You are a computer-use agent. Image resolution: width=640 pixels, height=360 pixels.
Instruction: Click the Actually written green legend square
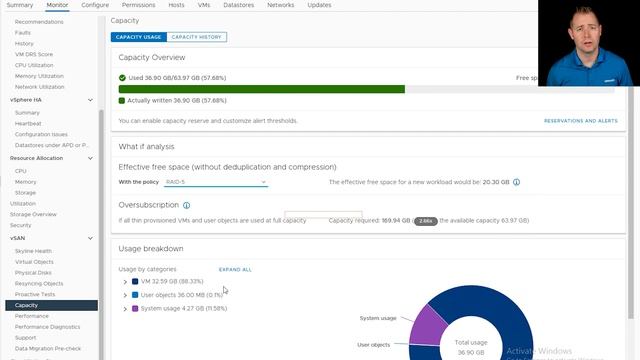point(122,100)
